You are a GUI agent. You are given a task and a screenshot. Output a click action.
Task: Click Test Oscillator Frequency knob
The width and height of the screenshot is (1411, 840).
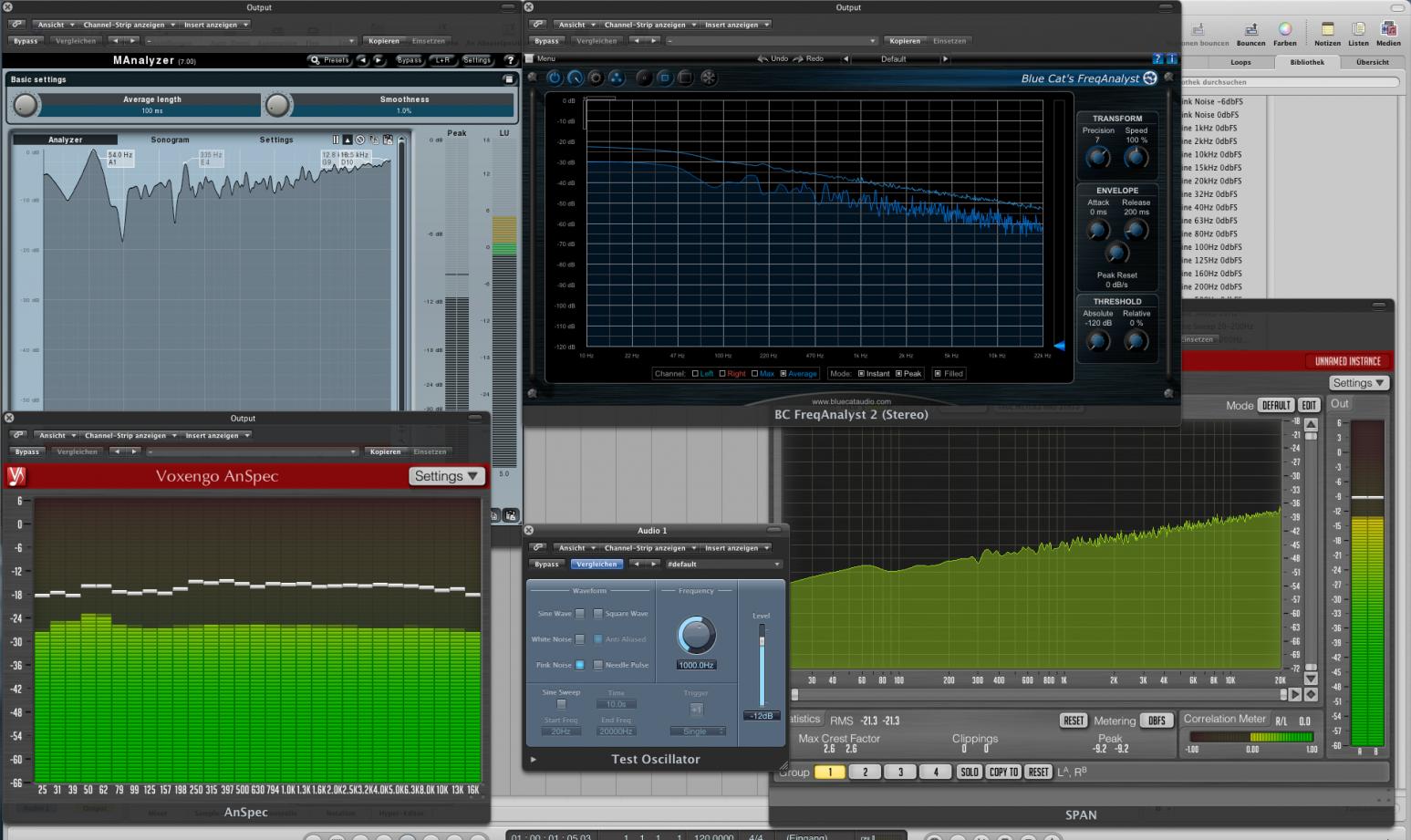(696, 635)
